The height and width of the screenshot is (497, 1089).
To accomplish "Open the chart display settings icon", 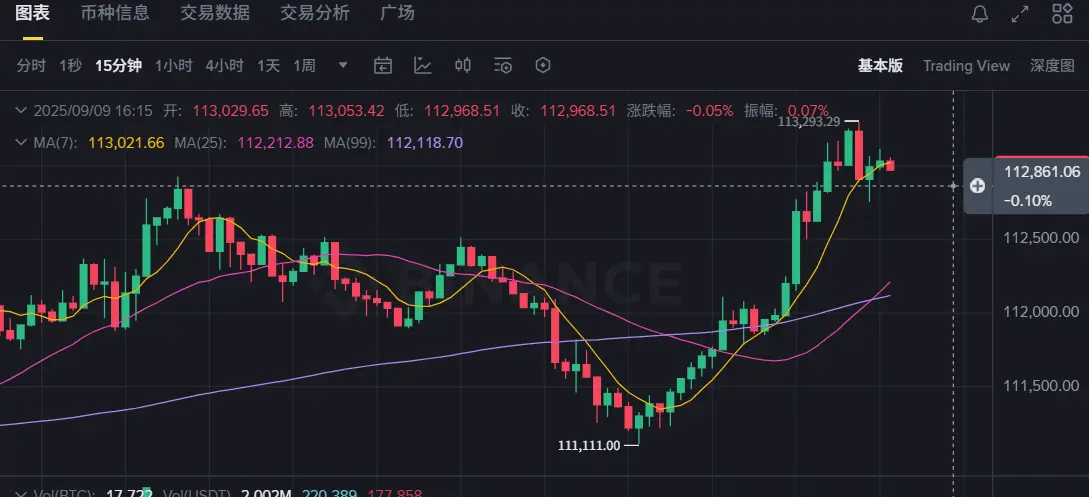I will coord(503,66).
